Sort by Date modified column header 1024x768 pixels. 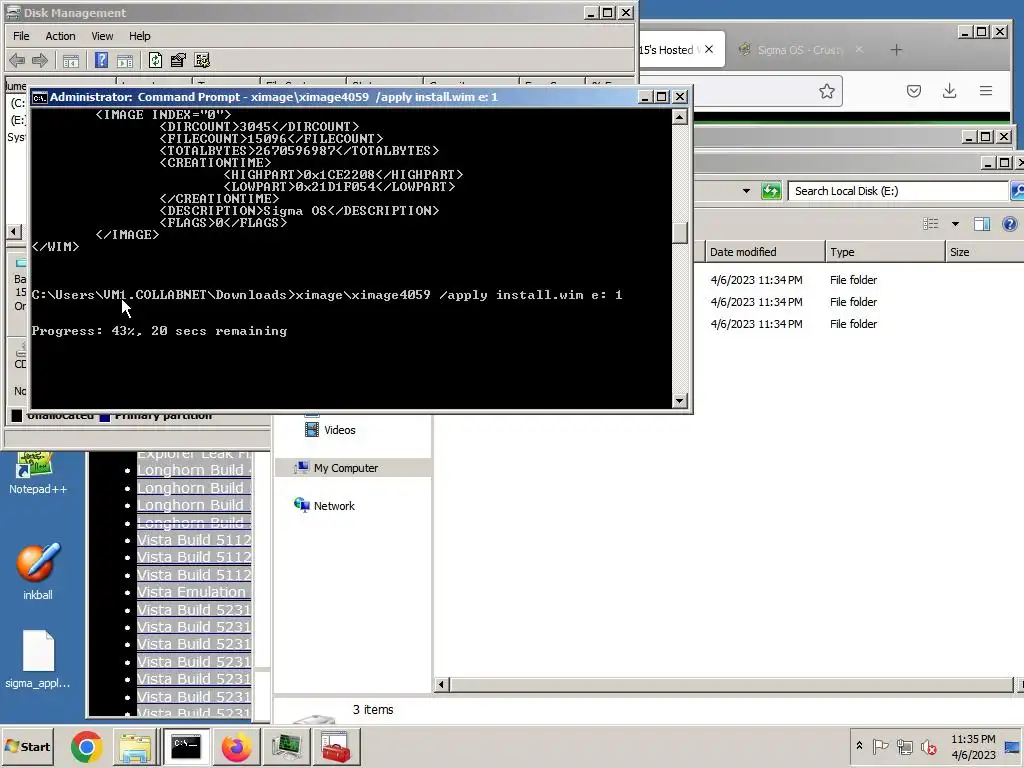coord(765,251)
